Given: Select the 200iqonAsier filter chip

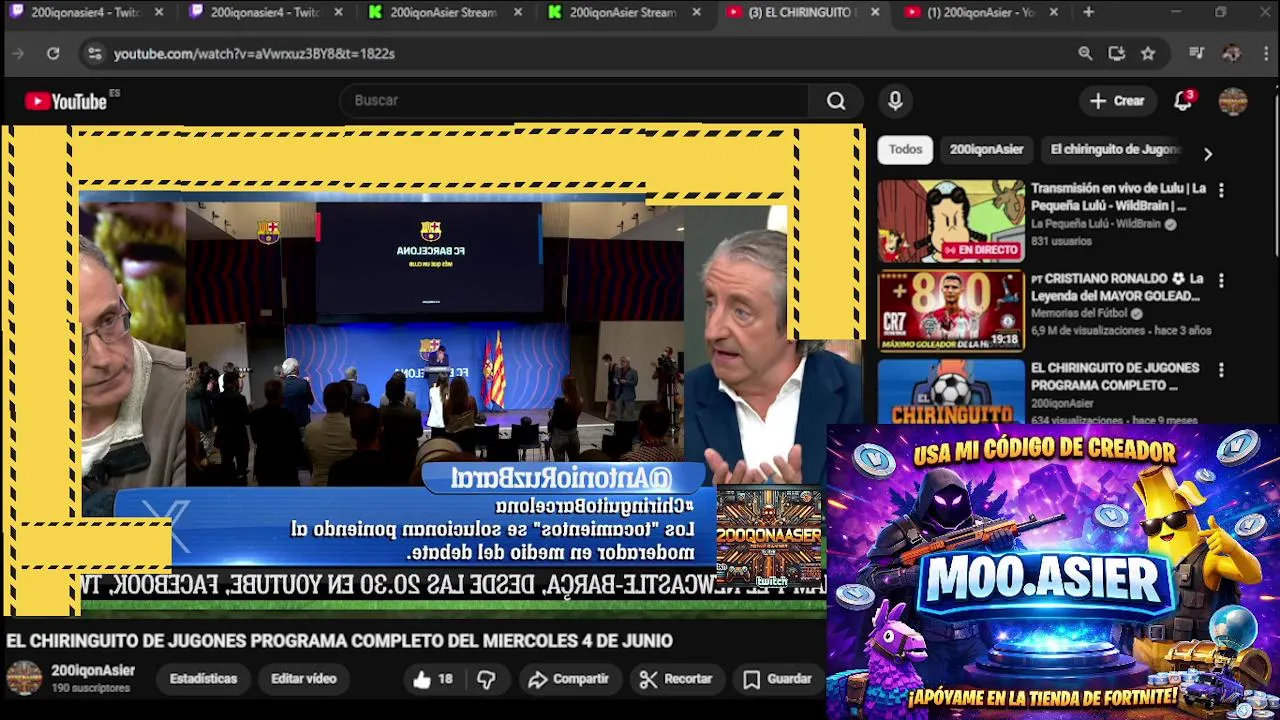Looking at the screenshot, I should click(986, 149).
